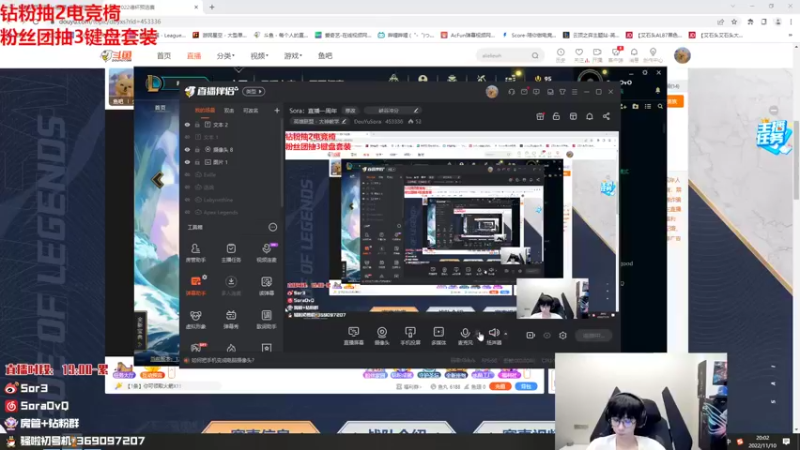The width and height of the screenshot is (800, 450).
Task: Toggle visibility of the Apex Legends source
Action: pyautogui.click(x=187, y=212)
